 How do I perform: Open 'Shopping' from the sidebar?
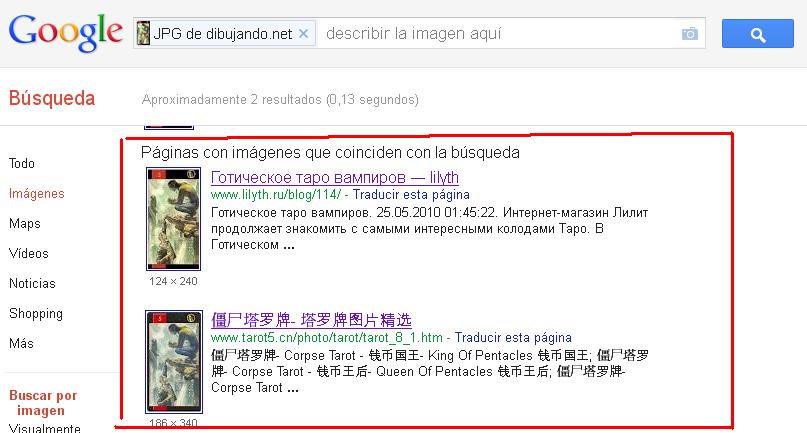pos(36,314)
